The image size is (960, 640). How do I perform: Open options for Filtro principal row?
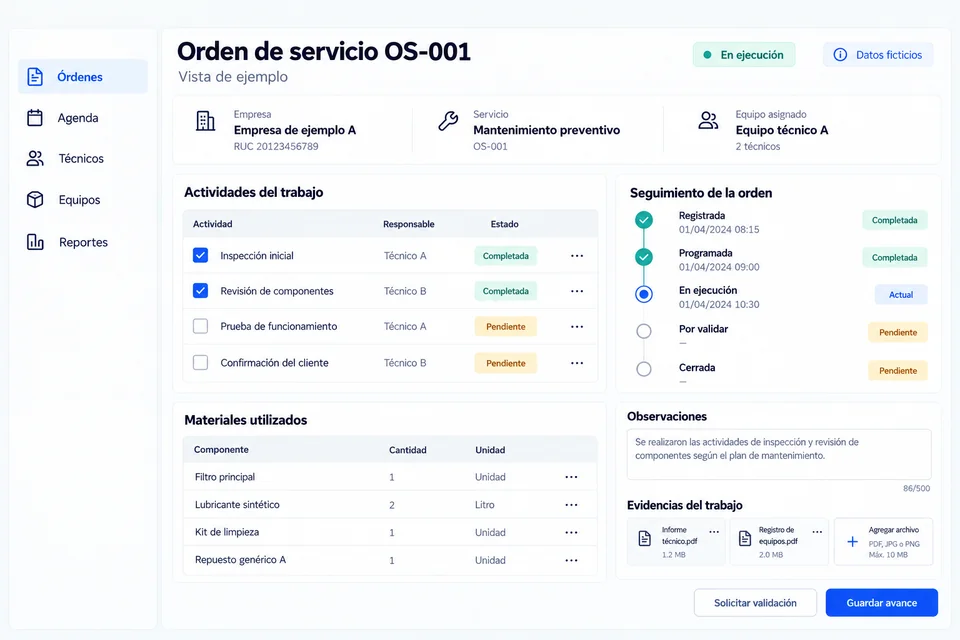571,476
